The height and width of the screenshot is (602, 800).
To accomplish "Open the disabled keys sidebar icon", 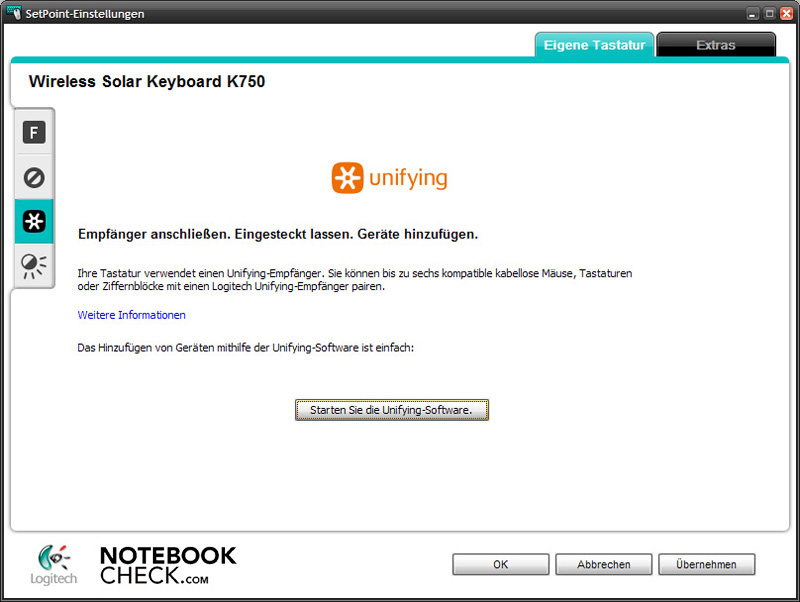I will (34, 178).
